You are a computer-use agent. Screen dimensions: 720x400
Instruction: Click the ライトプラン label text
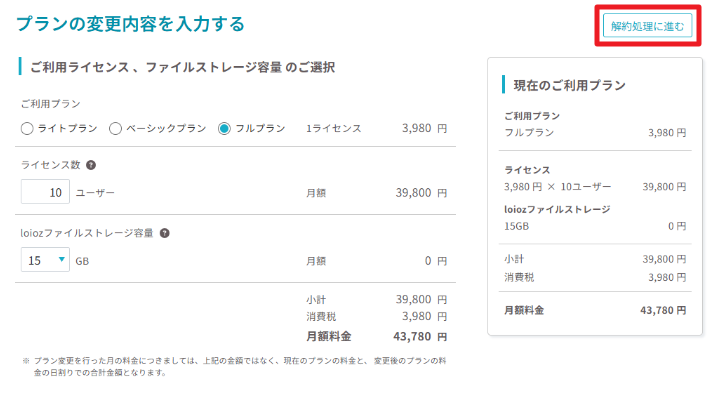pos(68,129)
